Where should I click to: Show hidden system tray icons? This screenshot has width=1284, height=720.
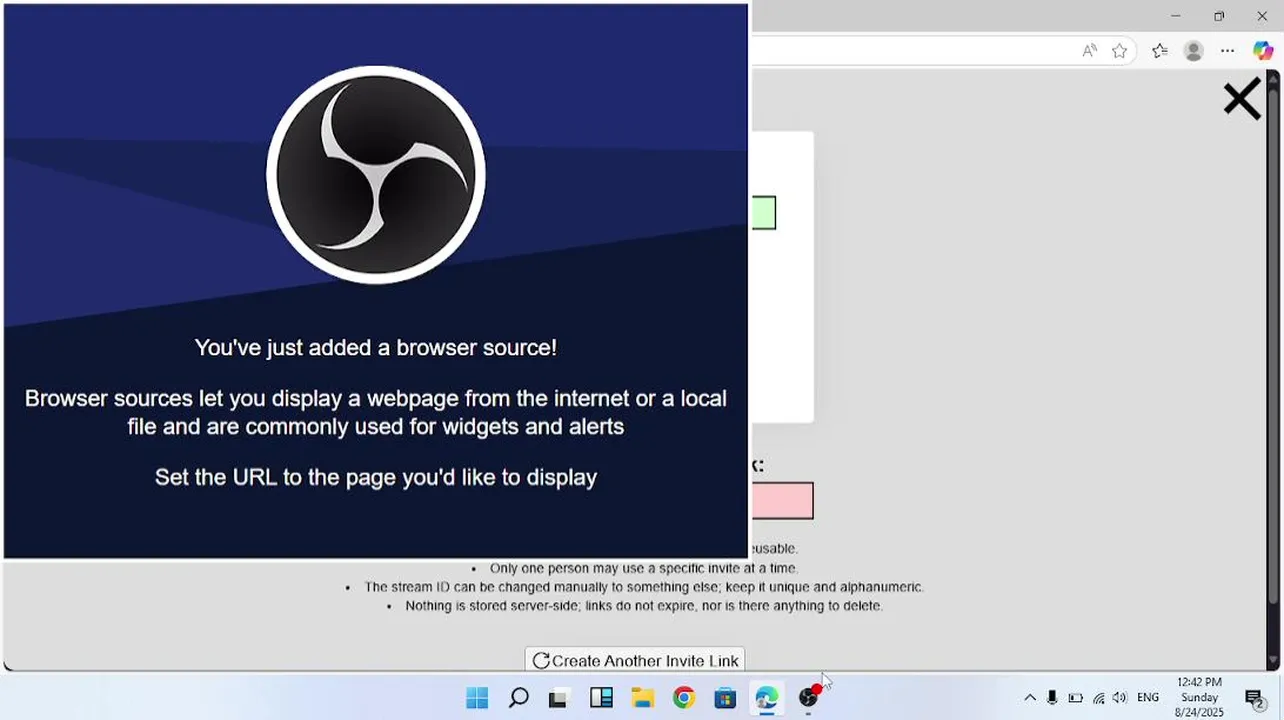pyautogui.click(x=1030, y=698)
